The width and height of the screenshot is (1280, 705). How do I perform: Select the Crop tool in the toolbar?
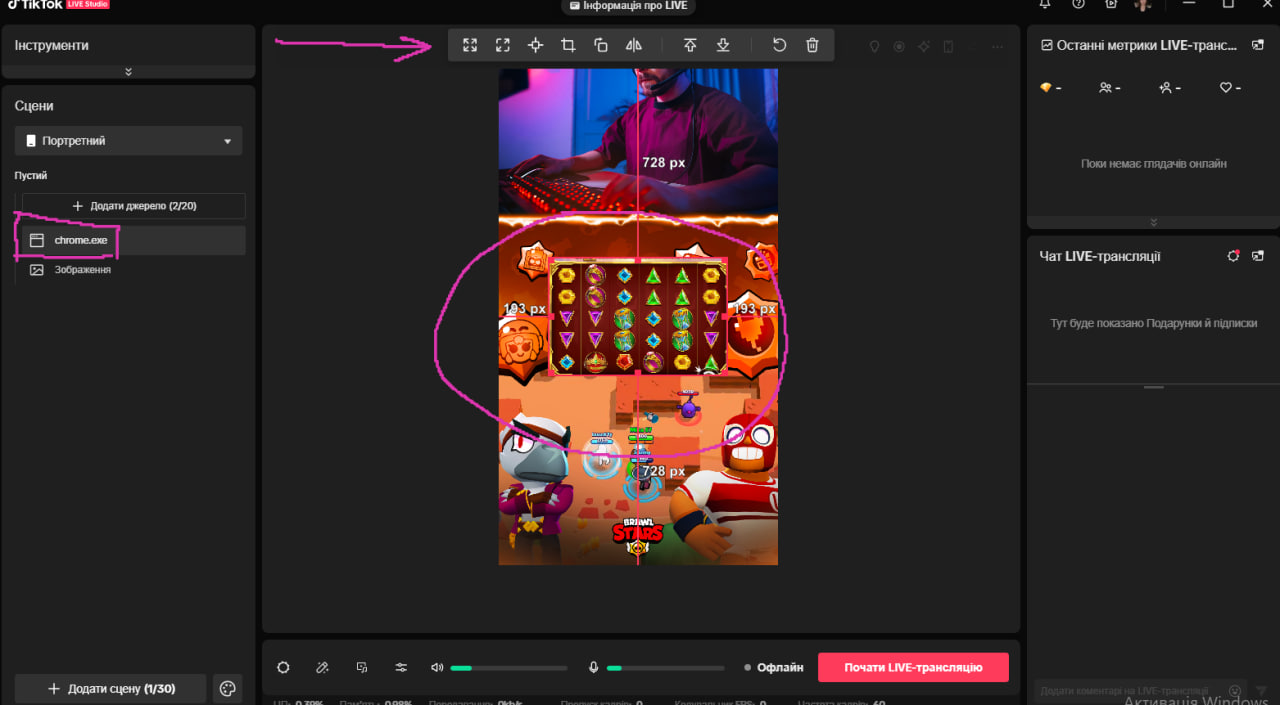click(x=568, y=45)
